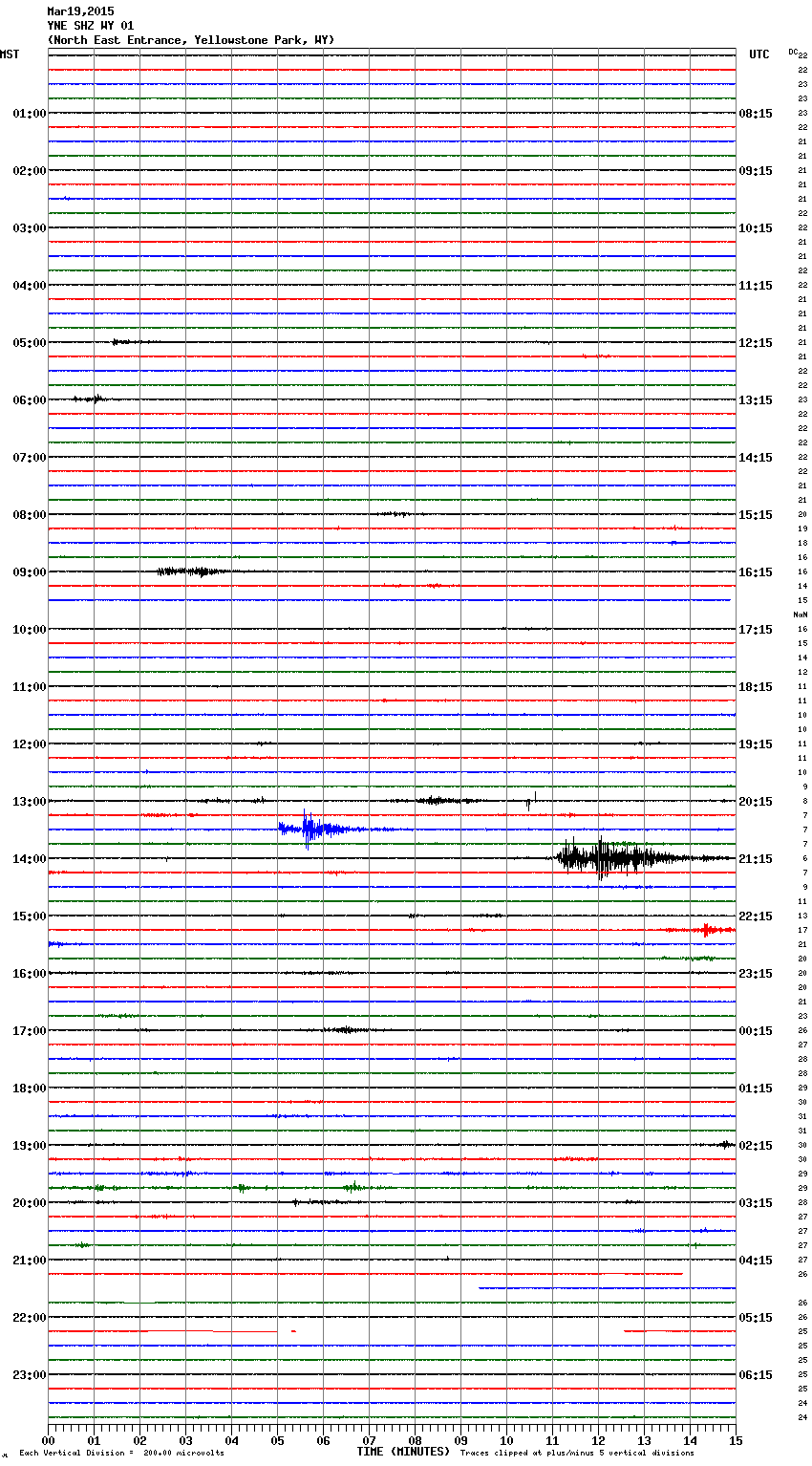Click the large black earthquake burst on the 14:00 trace

(602, 857)
